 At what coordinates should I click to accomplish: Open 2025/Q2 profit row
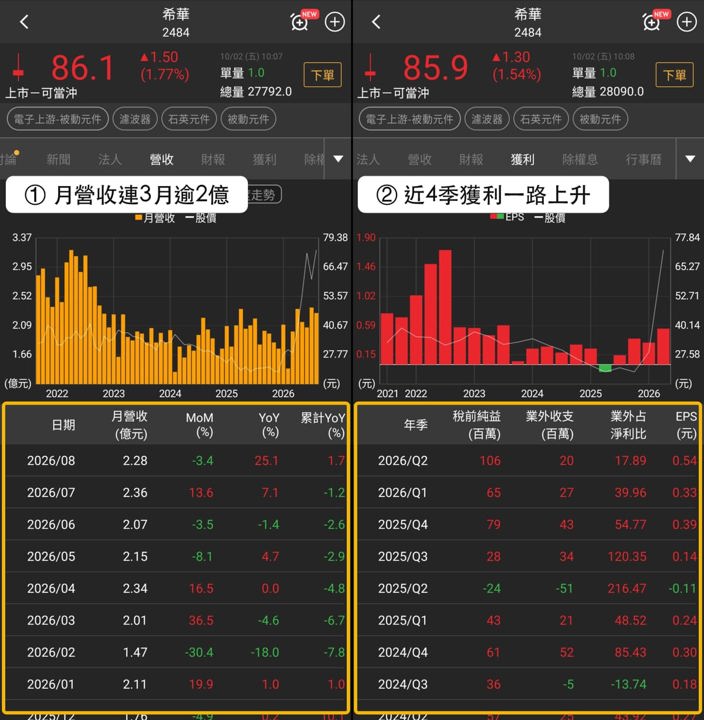point(529,588)
